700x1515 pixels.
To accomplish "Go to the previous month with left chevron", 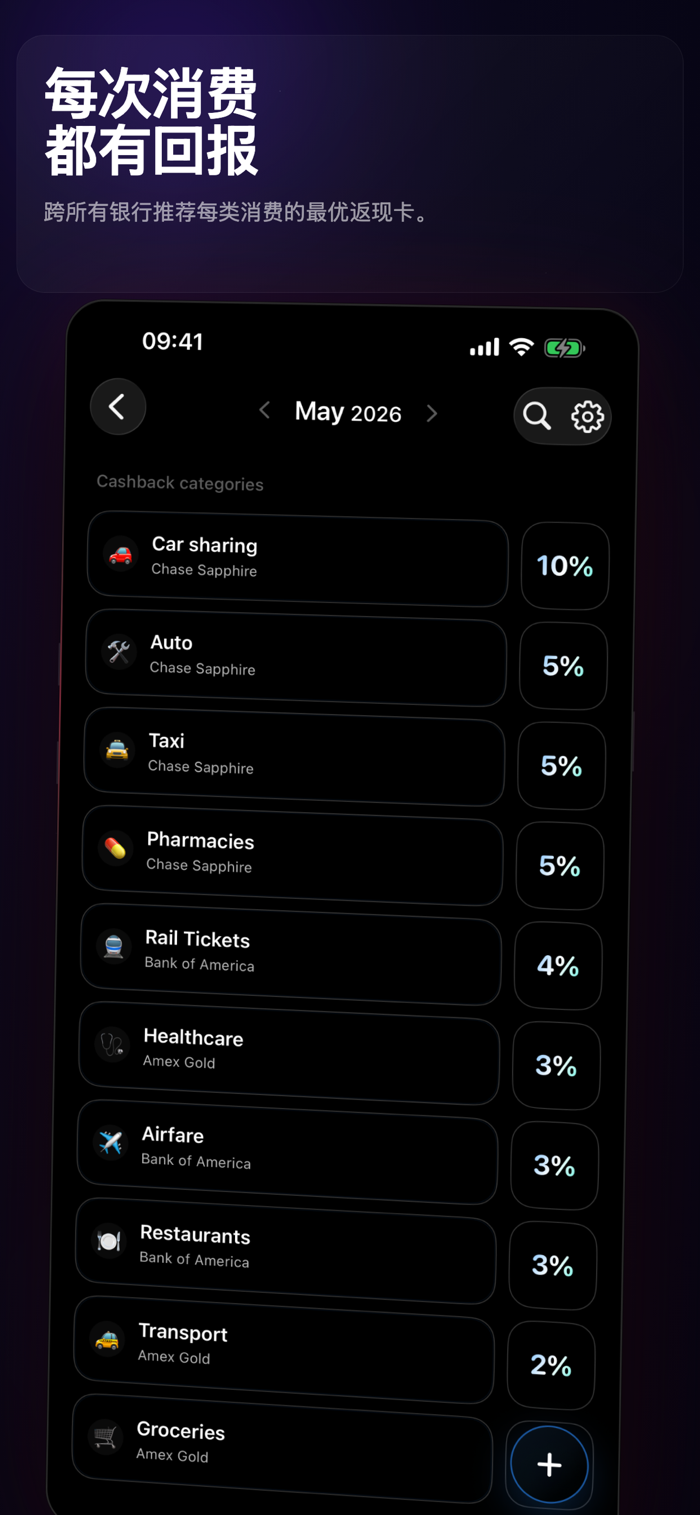I will point(265,410).
